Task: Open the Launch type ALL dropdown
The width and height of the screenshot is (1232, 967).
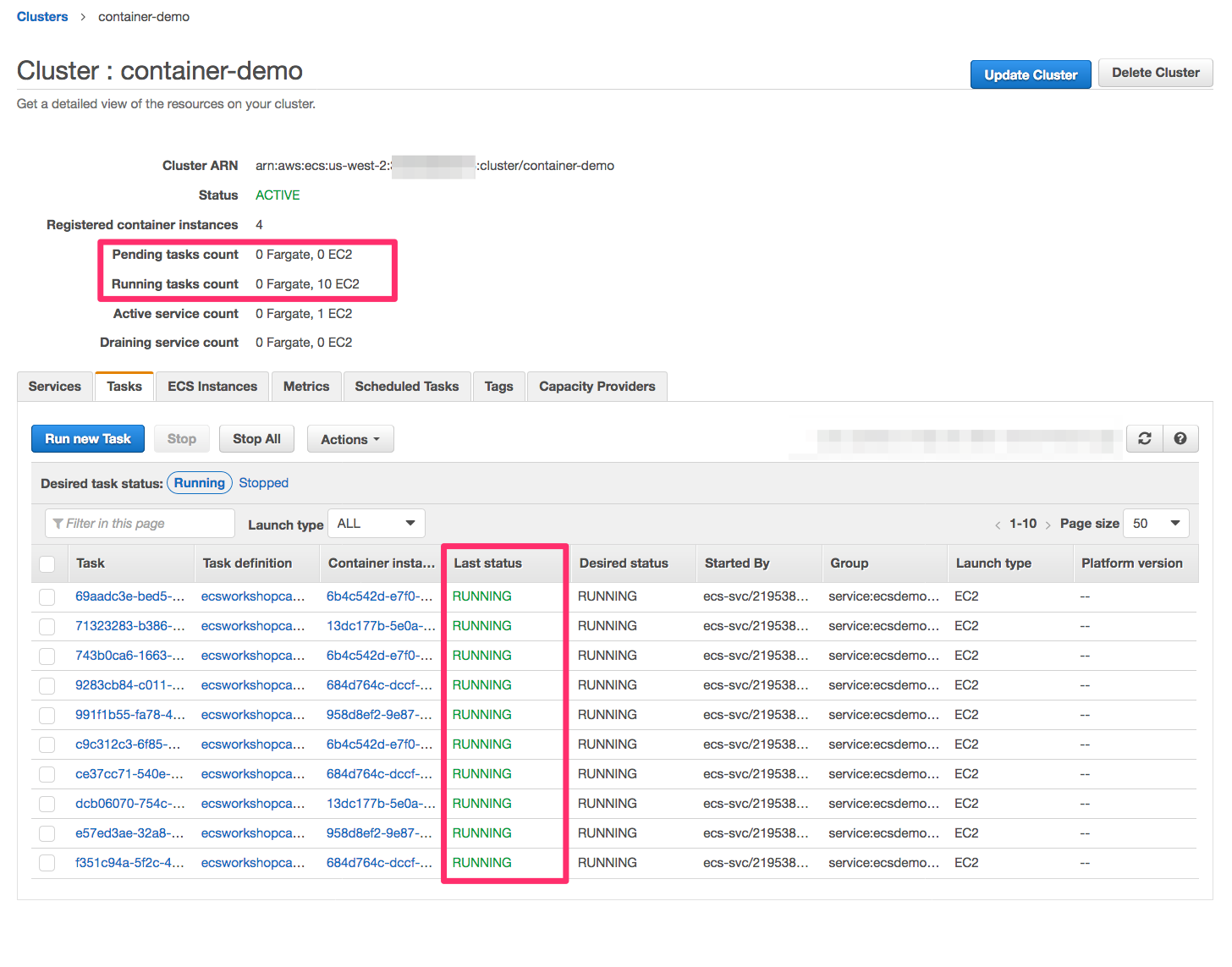Action: click(x=376, y=524)
